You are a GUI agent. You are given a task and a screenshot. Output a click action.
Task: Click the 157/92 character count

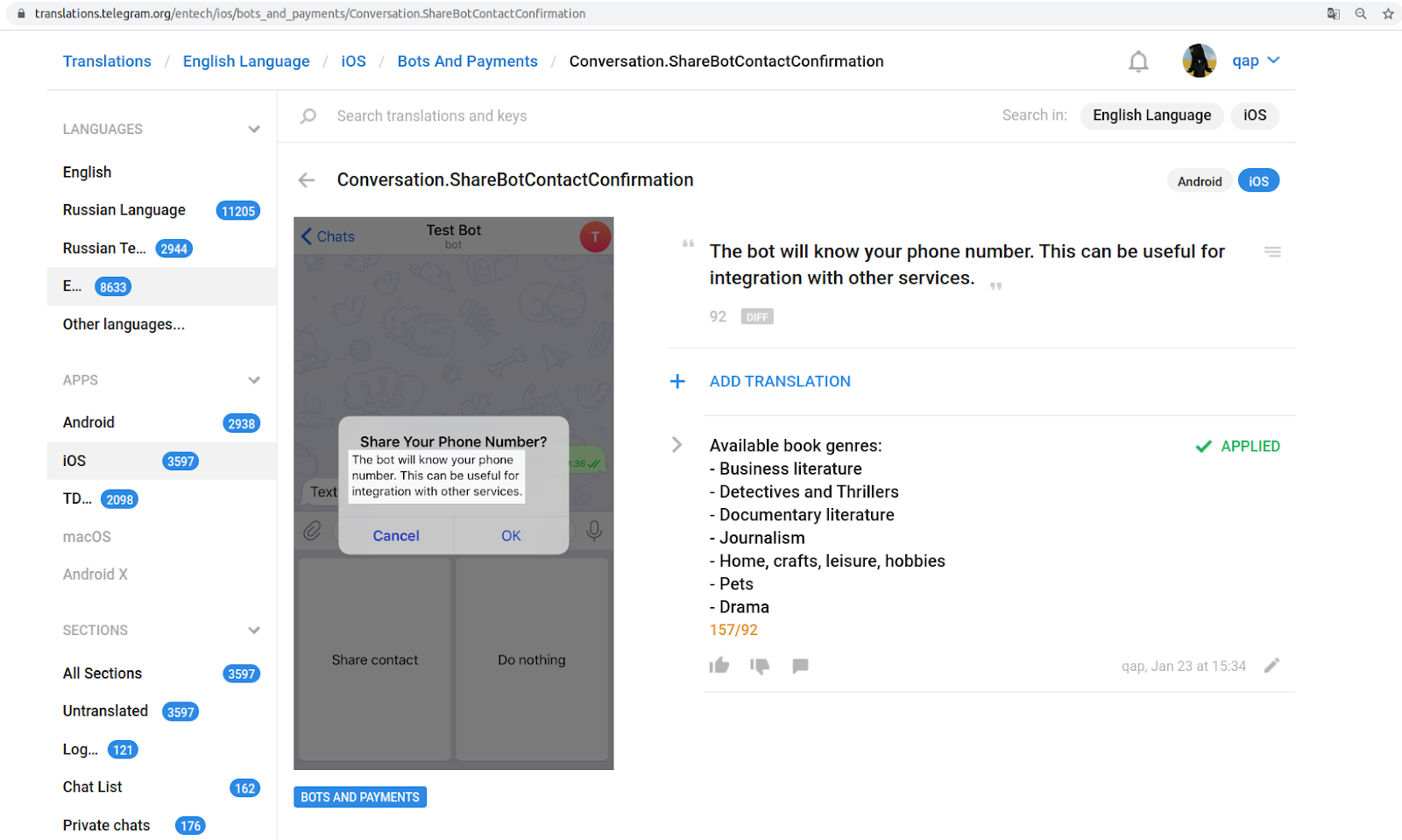[x=733, y=630]
